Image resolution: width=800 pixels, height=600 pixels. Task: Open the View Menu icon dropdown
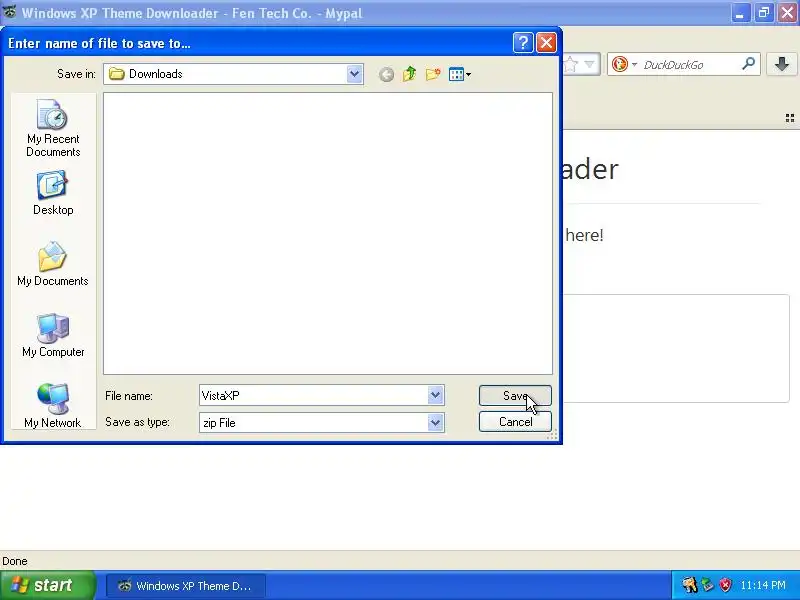pyautogui.click(x=460, y=74)
